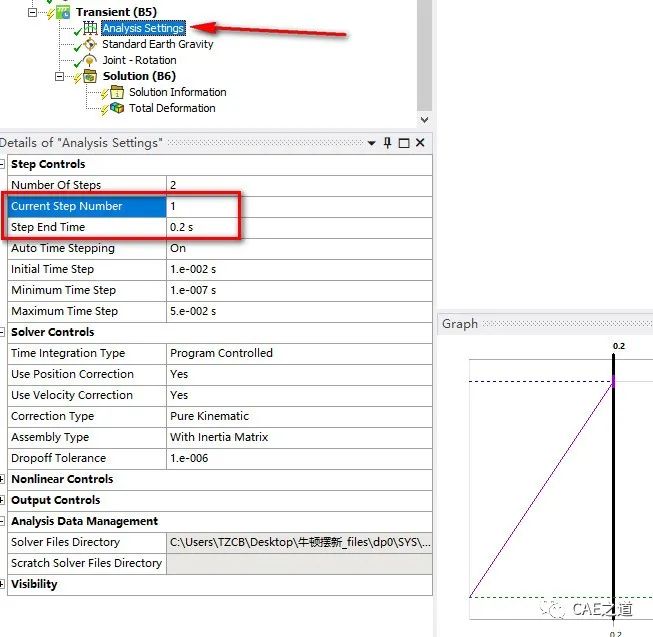Viewport: 653px width, 637px height.
Task: Collapse the Analysis Data Management section
Action: [2, 521]
